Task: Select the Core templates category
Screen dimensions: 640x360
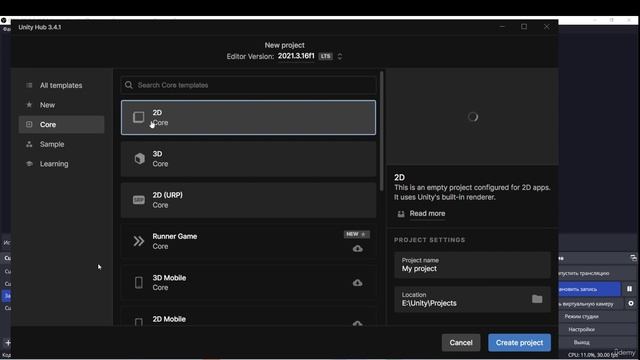Action: tap(61, 124)
